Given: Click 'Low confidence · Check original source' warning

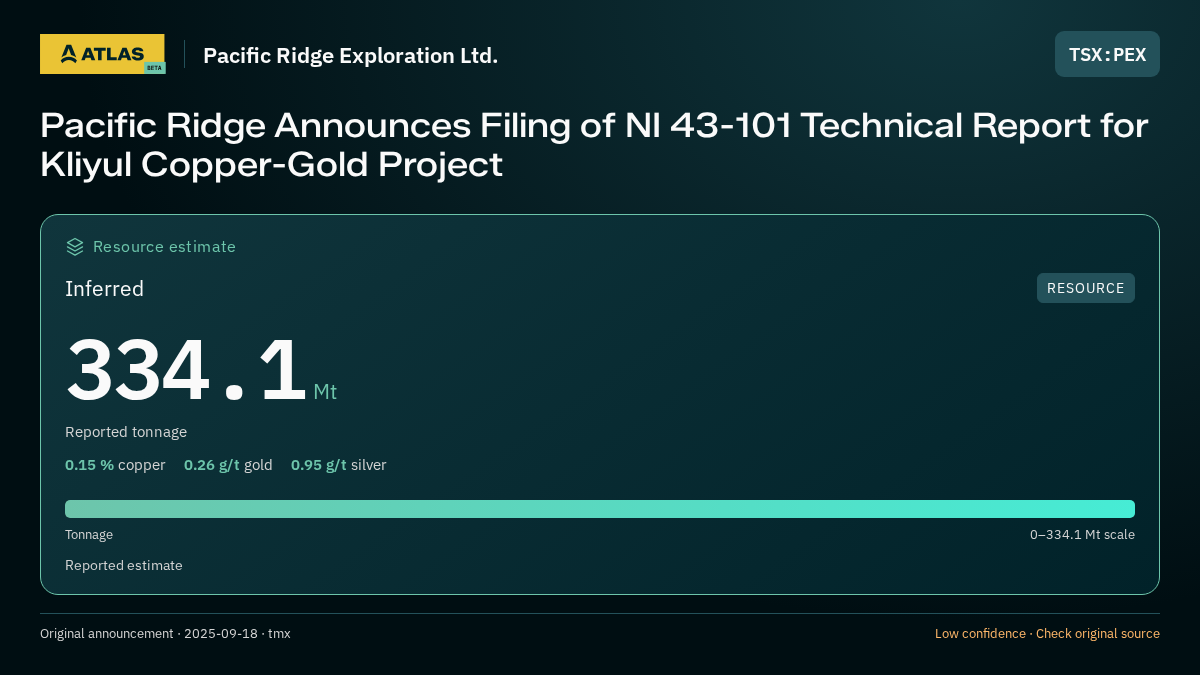Looking at the screenshot, I should tap(1047, 633).
